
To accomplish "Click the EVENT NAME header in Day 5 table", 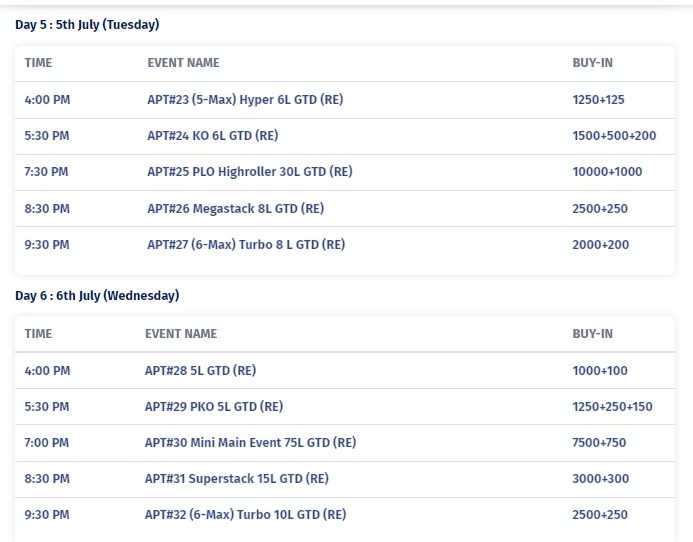I will [183, 63].
